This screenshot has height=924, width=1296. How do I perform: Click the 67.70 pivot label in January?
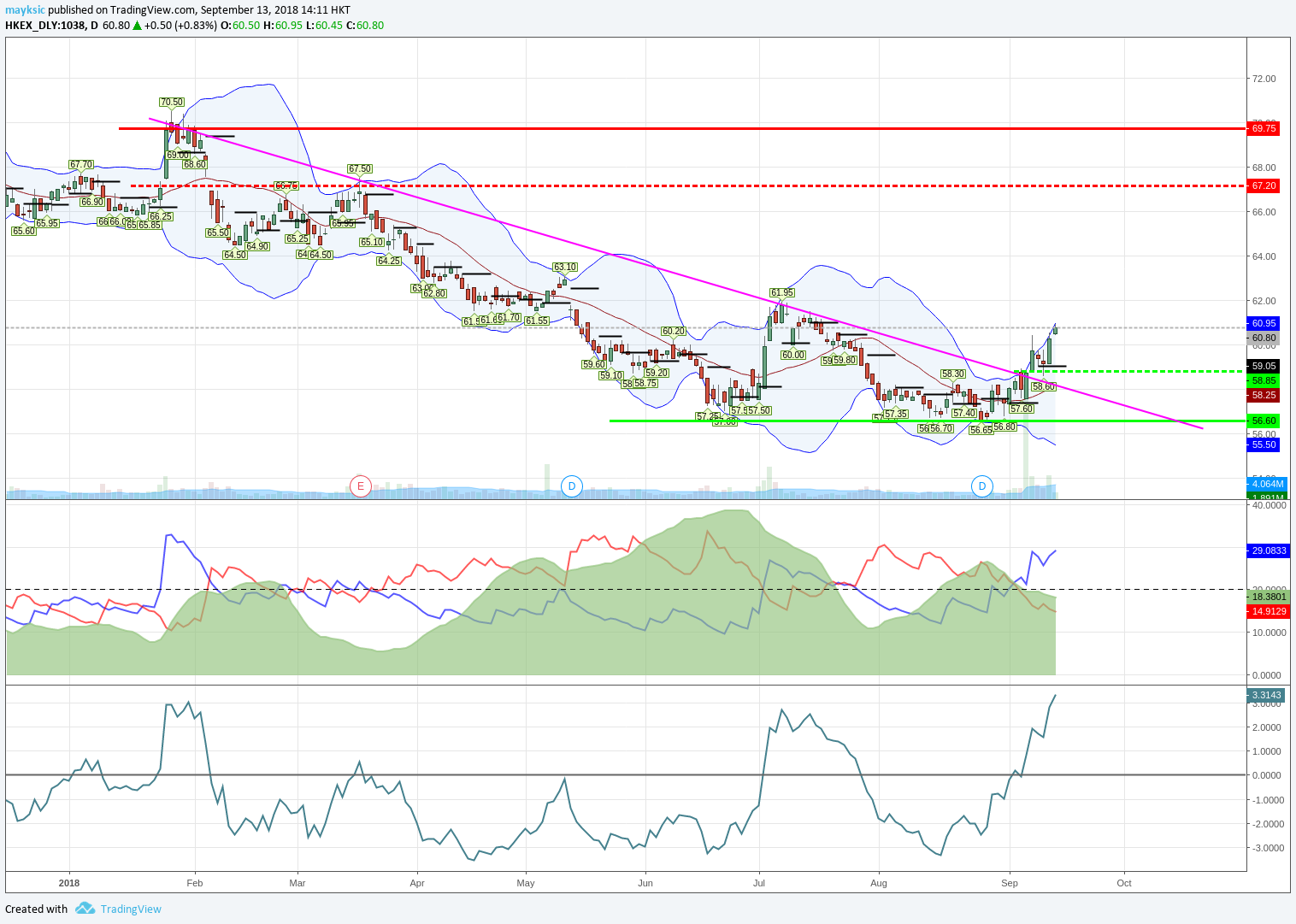81,164
